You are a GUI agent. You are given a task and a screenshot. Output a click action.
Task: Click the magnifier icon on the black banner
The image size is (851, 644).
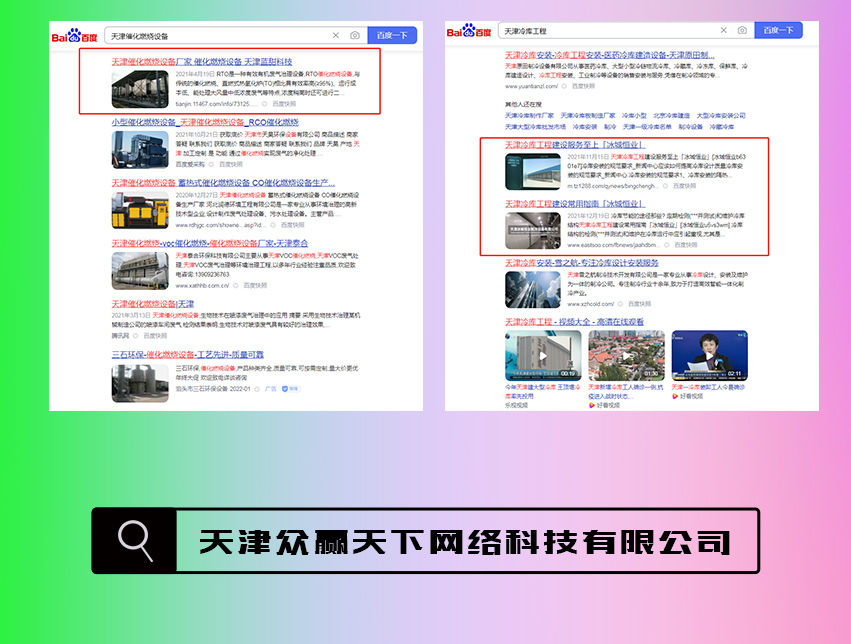pos(135,541)
